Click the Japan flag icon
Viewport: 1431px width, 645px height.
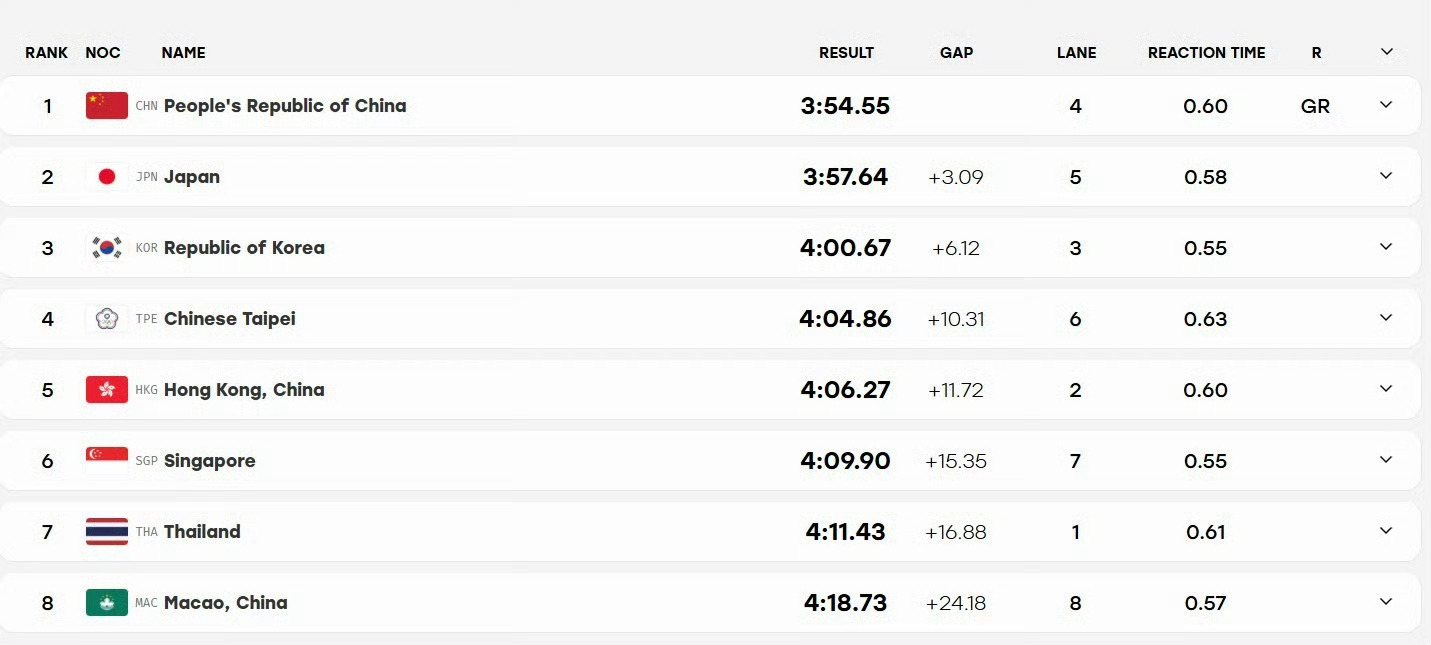pyautogui.click(x=107, y=177)
